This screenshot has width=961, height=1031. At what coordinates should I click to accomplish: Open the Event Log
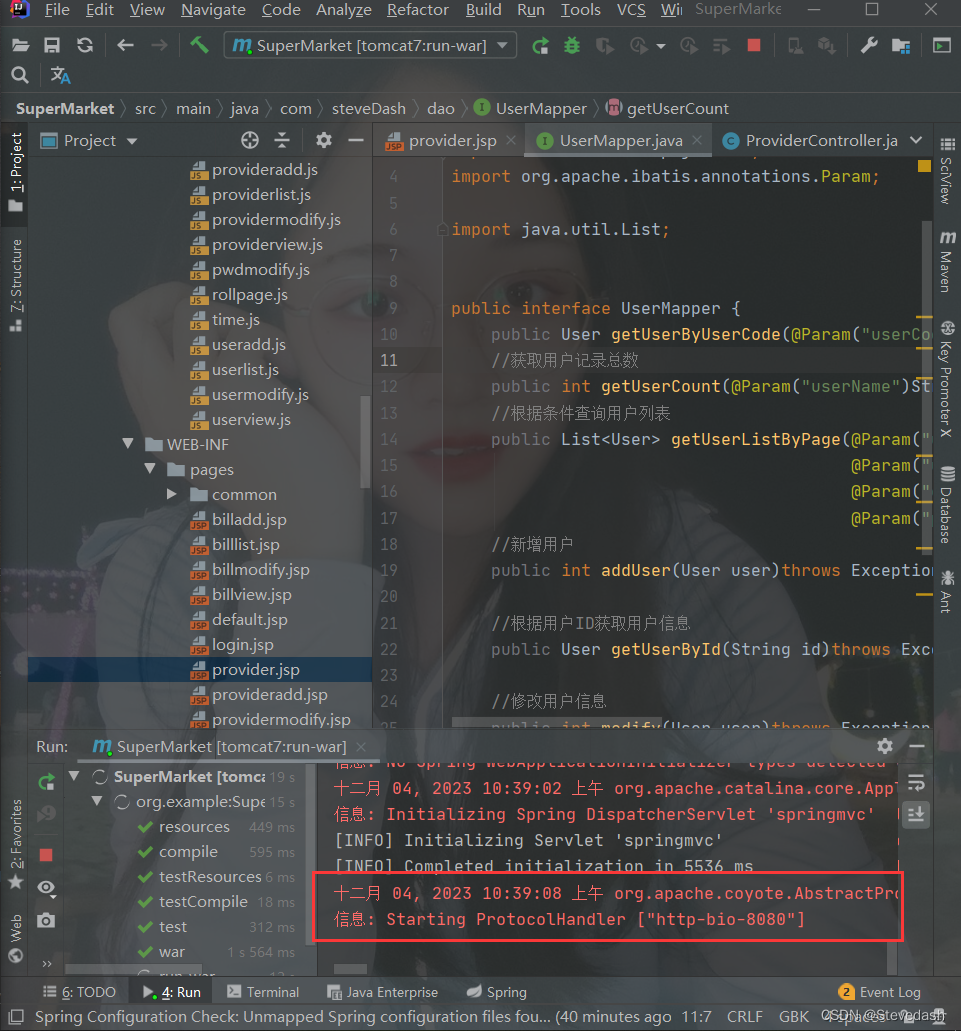(x=879, y=992)
